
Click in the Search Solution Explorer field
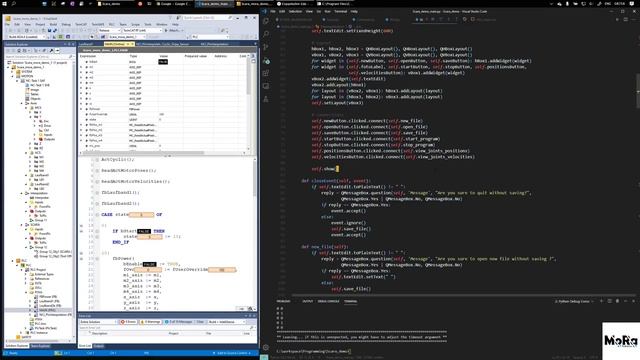(x=39, y=57)
